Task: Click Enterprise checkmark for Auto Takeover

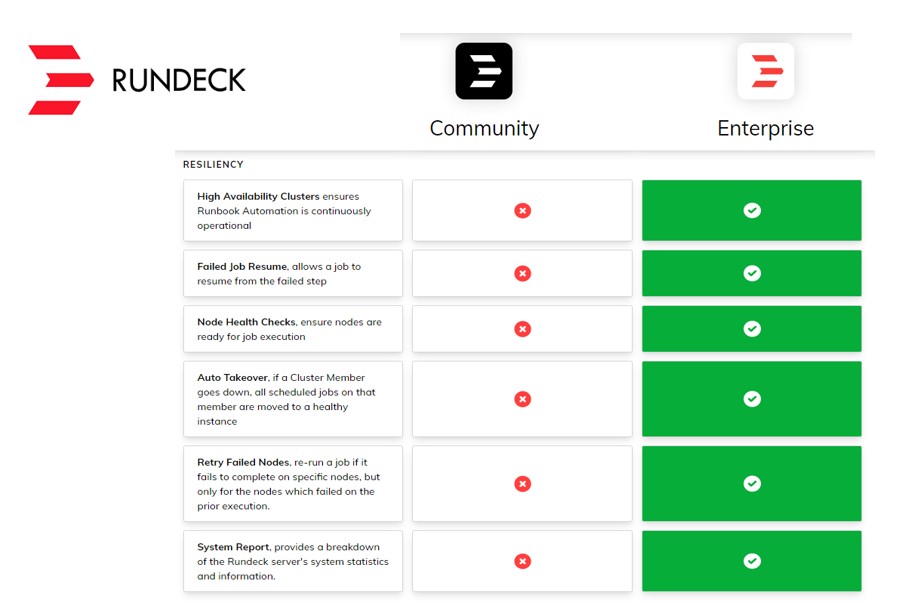Action: tap(752, 399)
